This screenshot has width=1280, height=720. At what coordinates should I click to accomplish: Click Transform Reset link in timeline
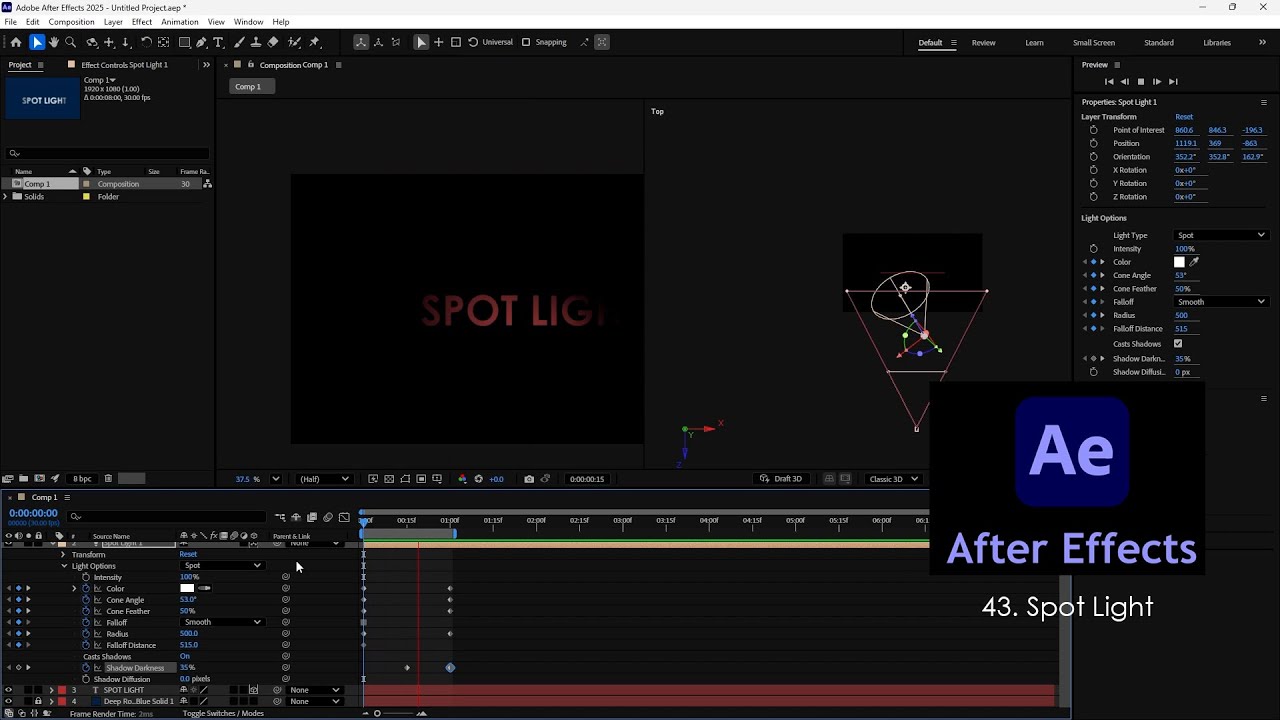click(188, 554)
